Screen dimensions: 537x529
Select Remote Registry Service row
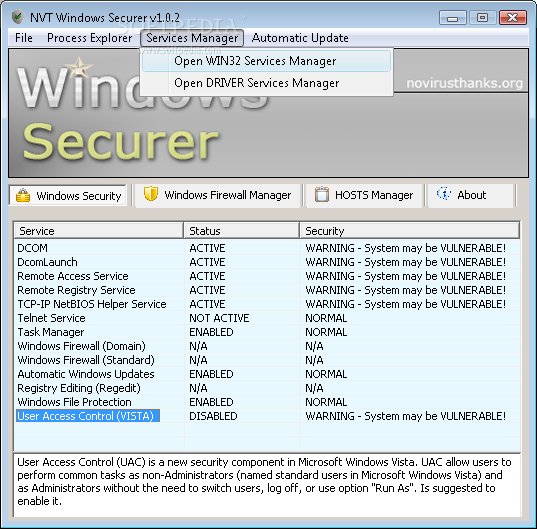coord(267,290)
